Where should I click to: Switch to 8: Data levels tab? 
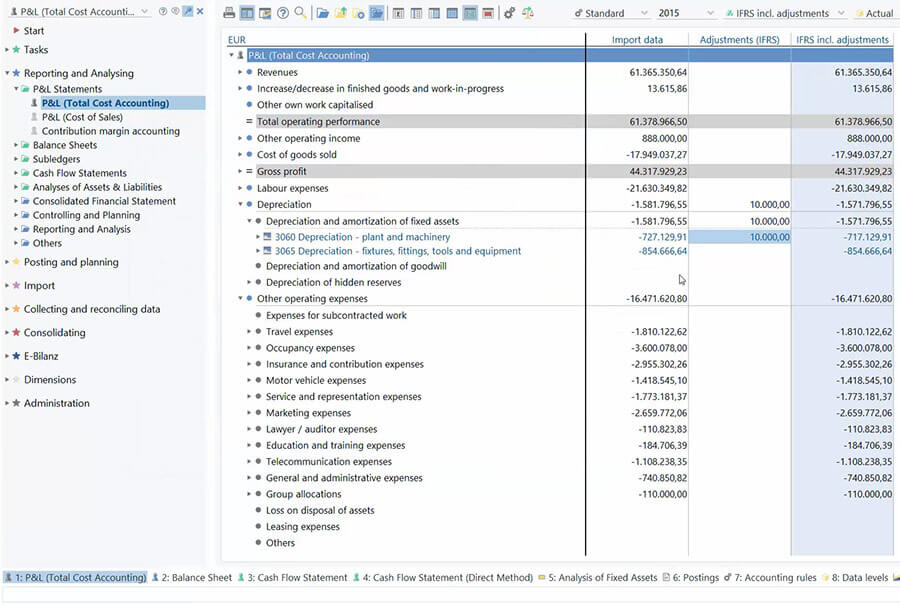coord(855,577)
